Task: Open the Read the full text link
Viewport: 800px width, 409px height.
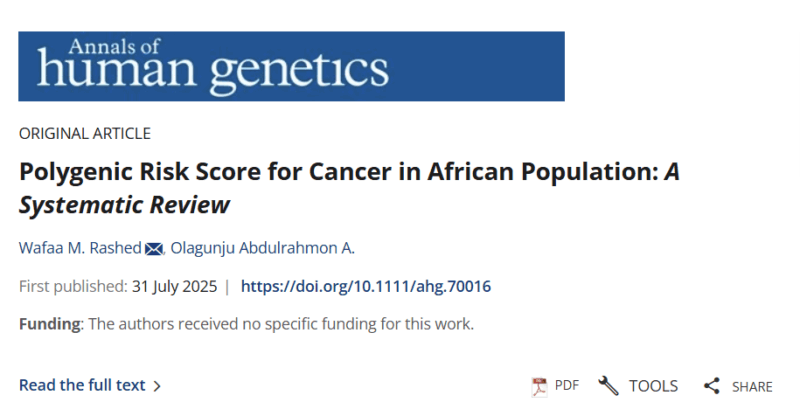Action: [82, 385]
